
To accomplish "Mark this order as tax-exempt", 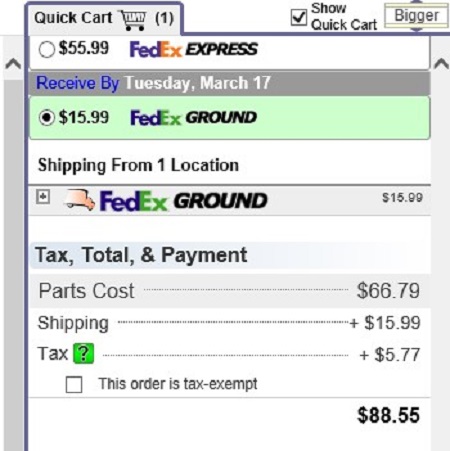I will click(x=74, y=385).
